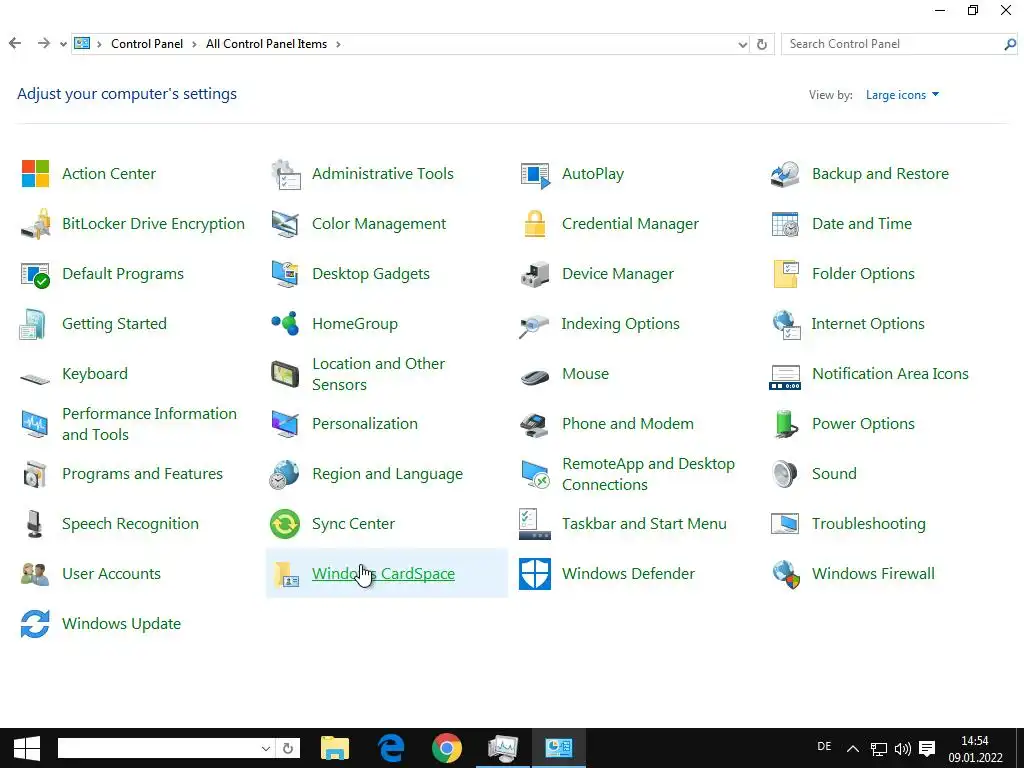Screen dimensions: 1024x768
Task: Go back with the navigation arrow
Action: (x=15, y=44)
